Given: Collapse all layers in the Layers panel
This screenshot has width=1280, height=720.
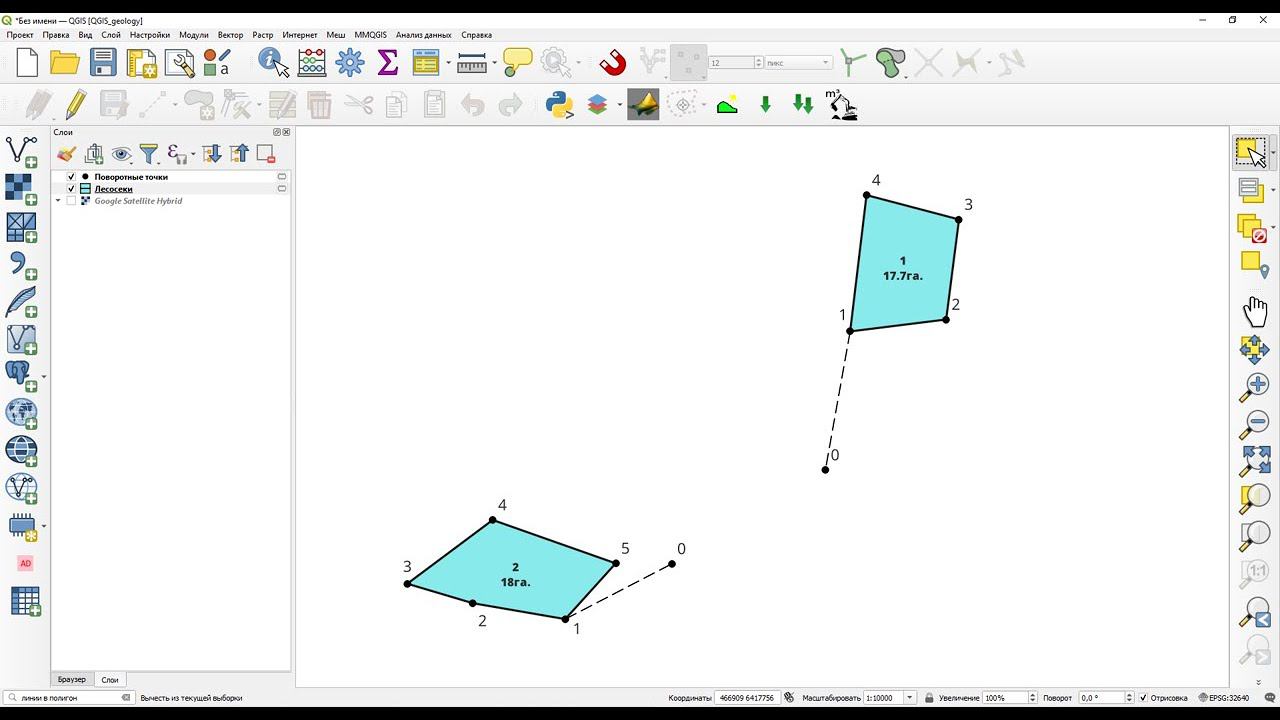Looking at the screenshot, I should pos(239,154).
